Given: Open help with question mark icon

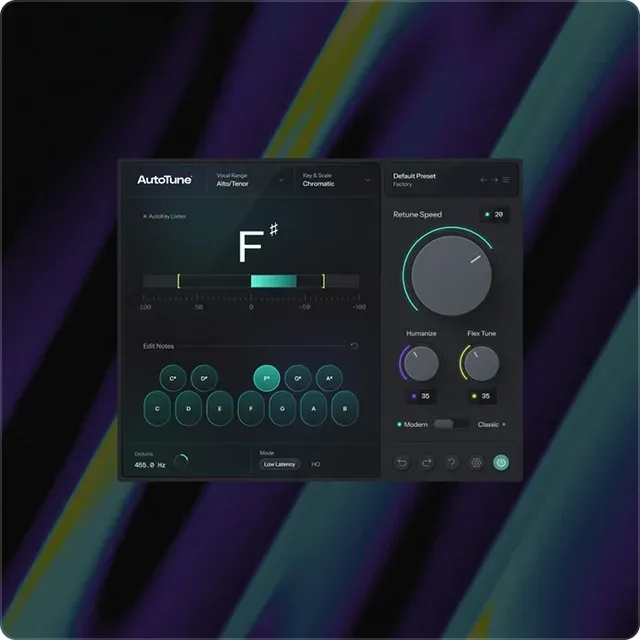Looking at the screenshot, I should pyautogui.click(x=452, y=463).
